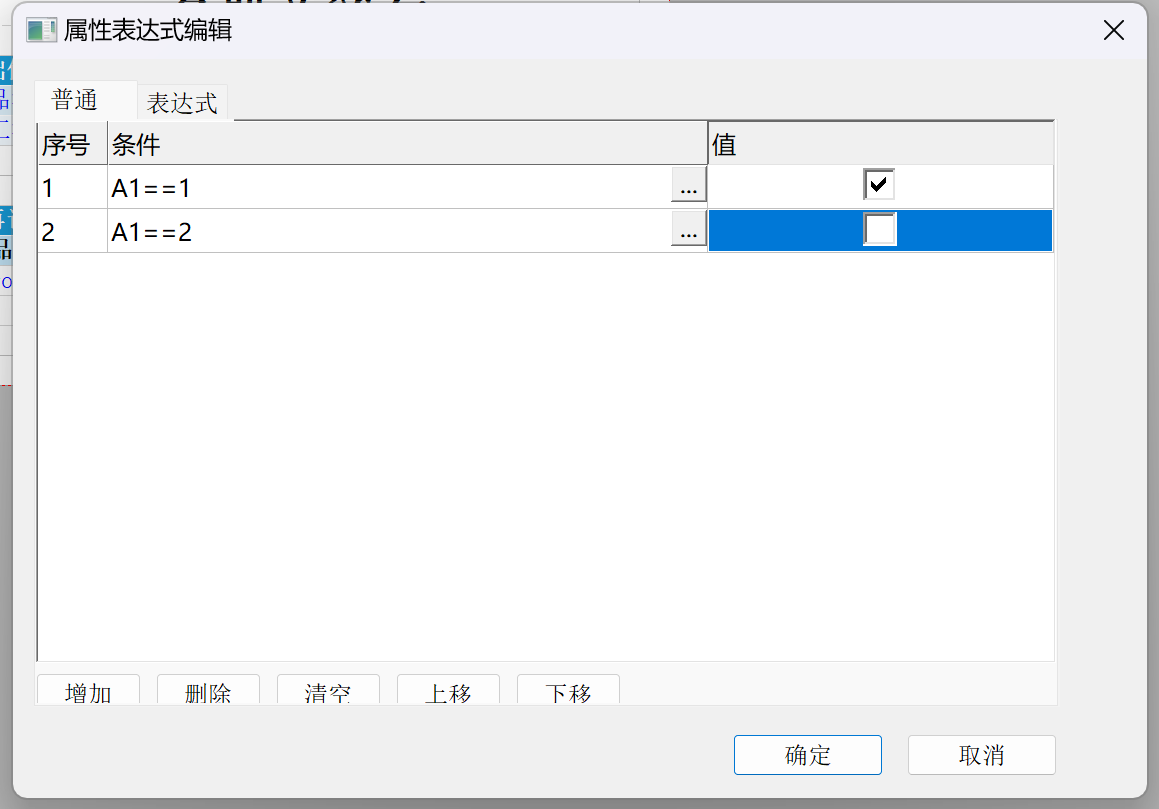Click the 值 column header
The width and height of the screenshot is (1159, 809).
click(880, 145)
